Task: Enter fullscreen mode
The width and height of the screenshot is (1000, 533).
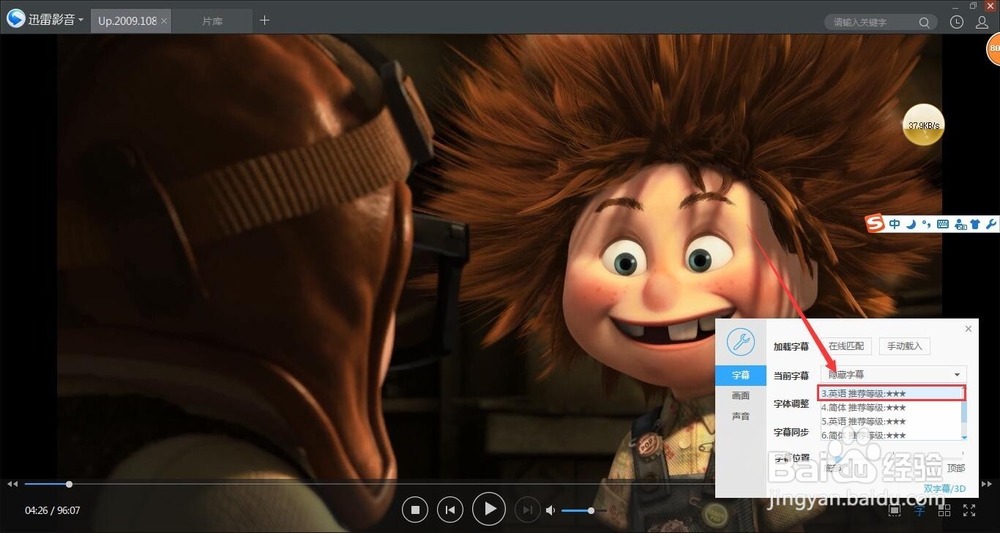Action: tap(969, 510)
